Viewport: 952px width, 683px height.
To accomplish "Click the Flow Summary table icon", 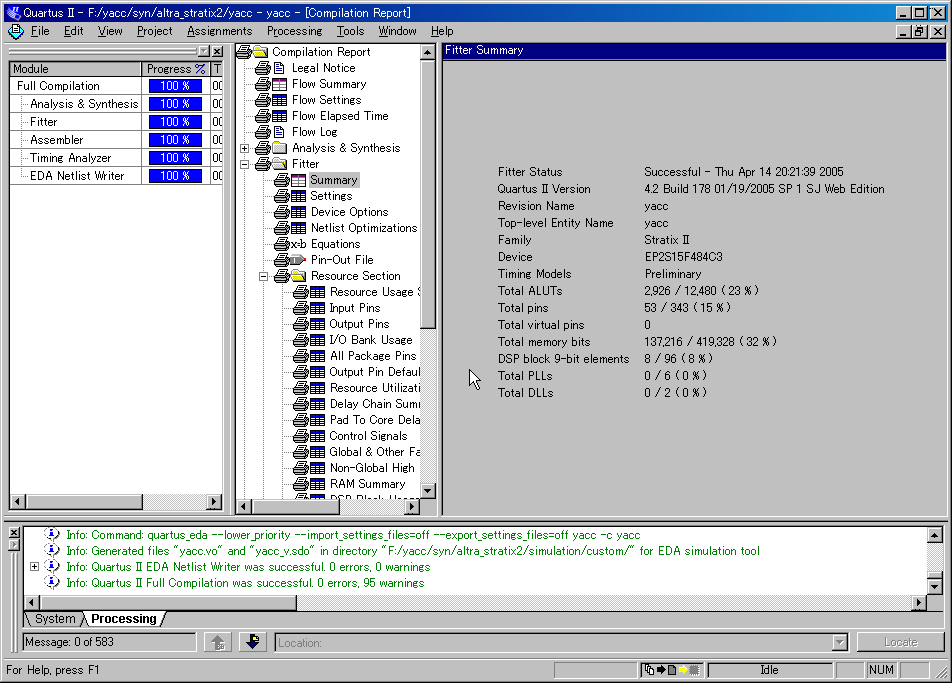I will point(279,84).
